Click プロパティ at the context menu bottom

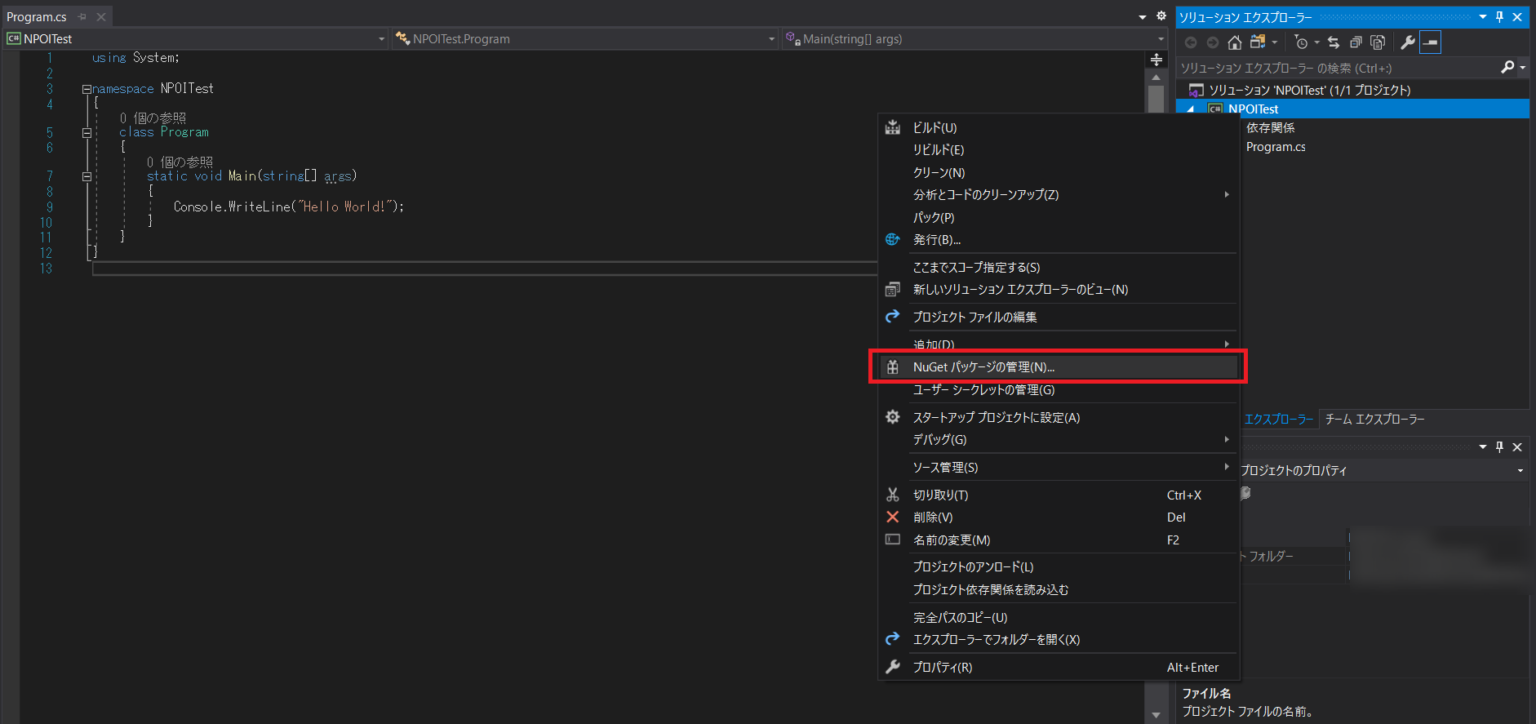[x=942, y=667]
